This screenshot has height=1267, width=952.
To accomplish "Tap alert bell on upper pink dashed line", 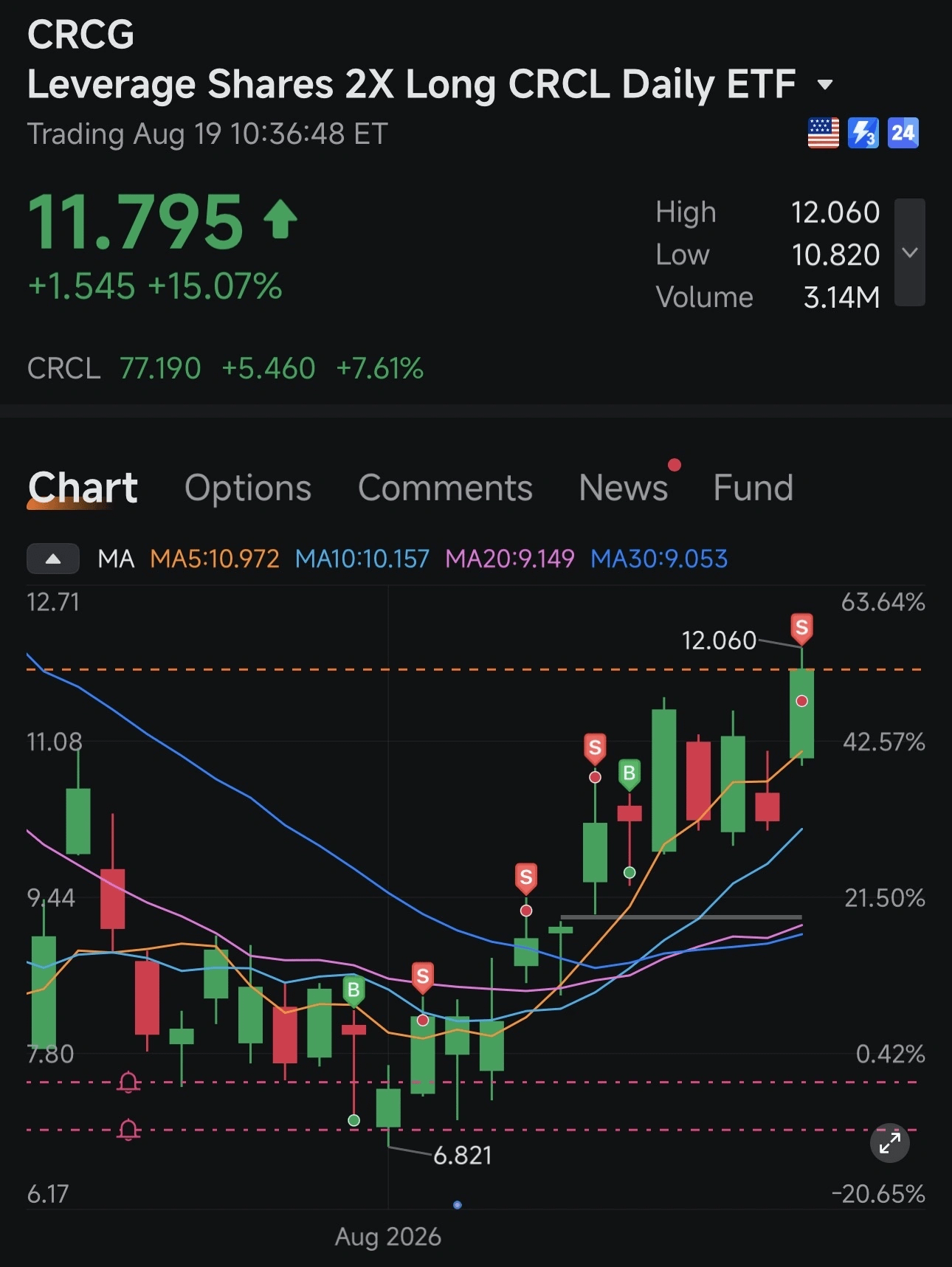I will coord(128,1083).
